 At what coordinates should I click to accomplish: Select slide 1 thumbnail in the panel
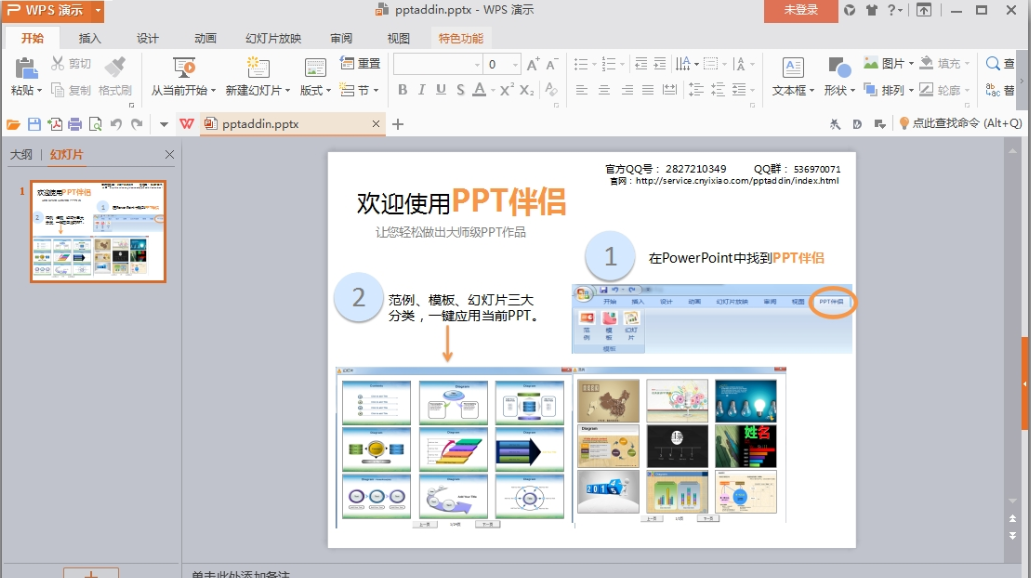coord(97,230)
